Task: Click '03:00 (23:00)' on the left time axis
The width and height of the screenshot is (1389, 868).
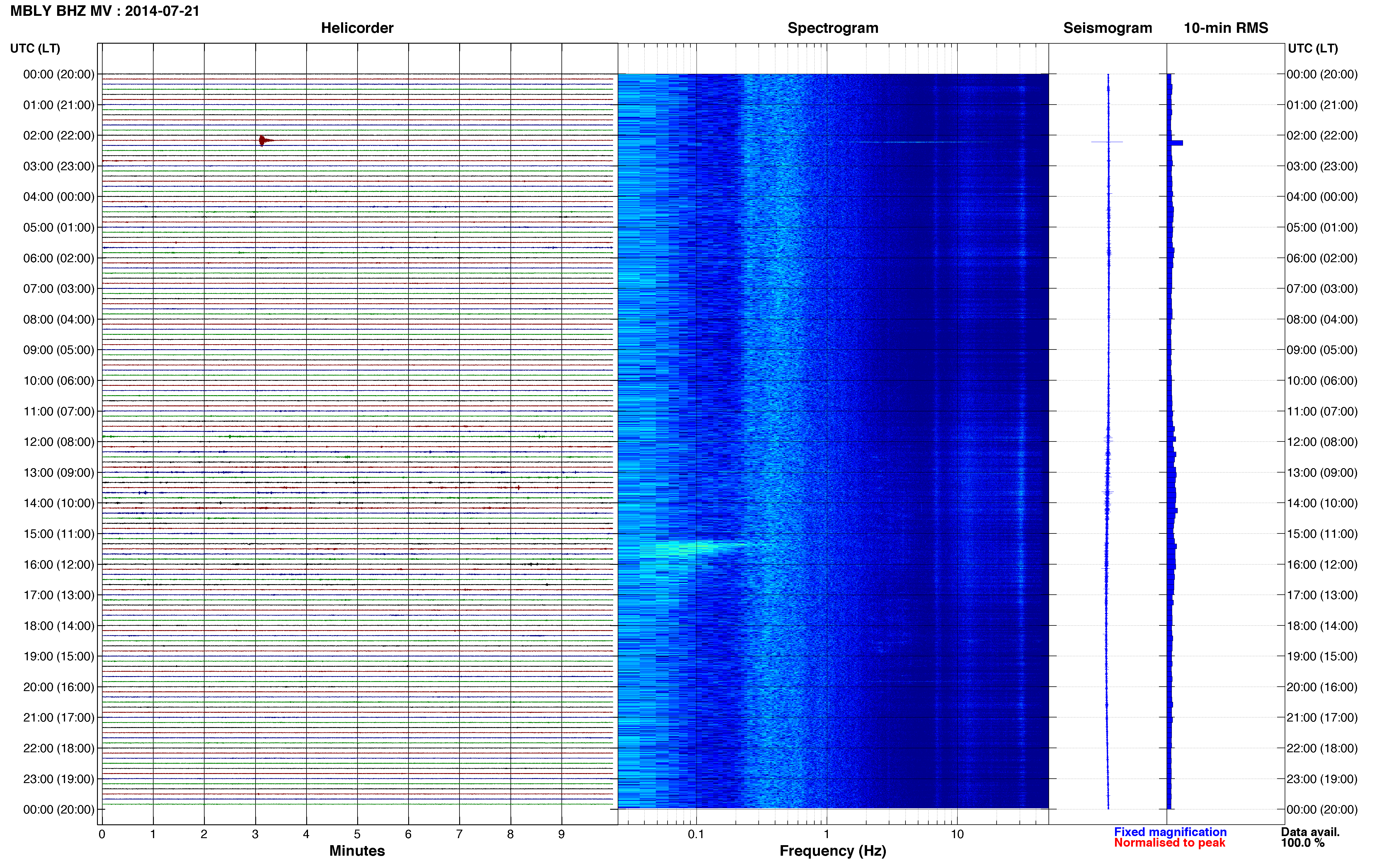Action: pyautogui.click(x=59, y=166)
